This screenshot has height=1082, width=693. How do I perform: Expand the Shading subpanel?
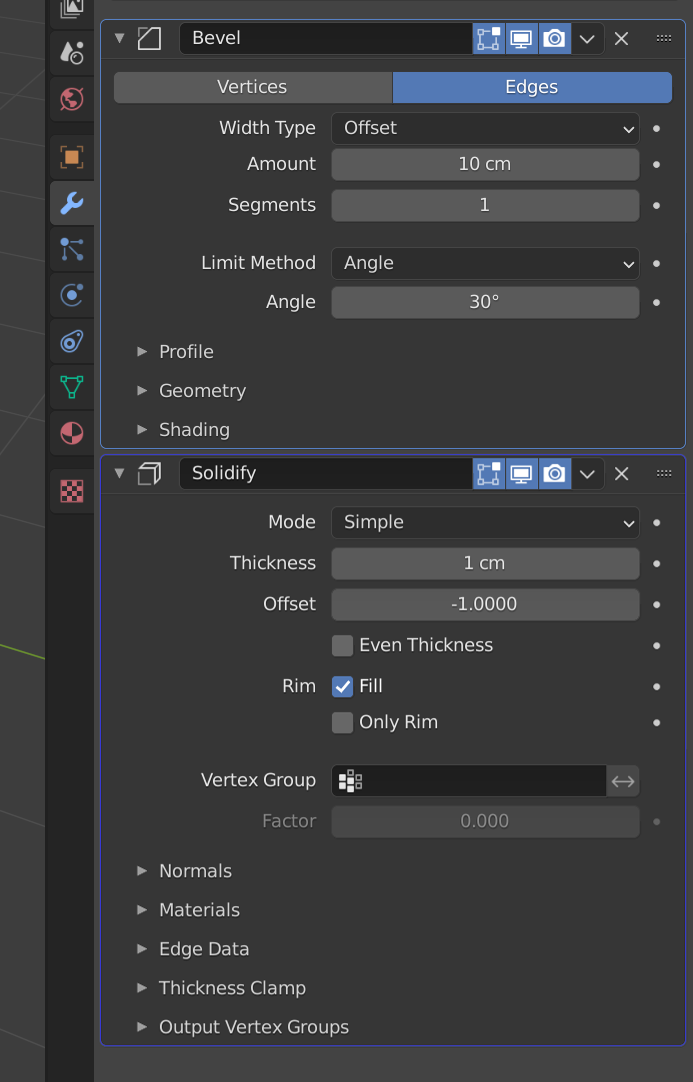coord(183,429)
